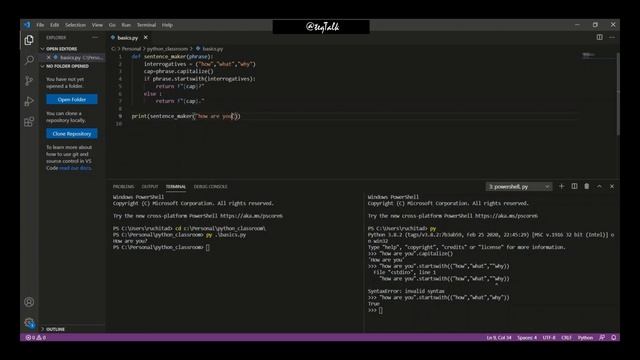Focus the right Python REPL prompt

(380, 310)
